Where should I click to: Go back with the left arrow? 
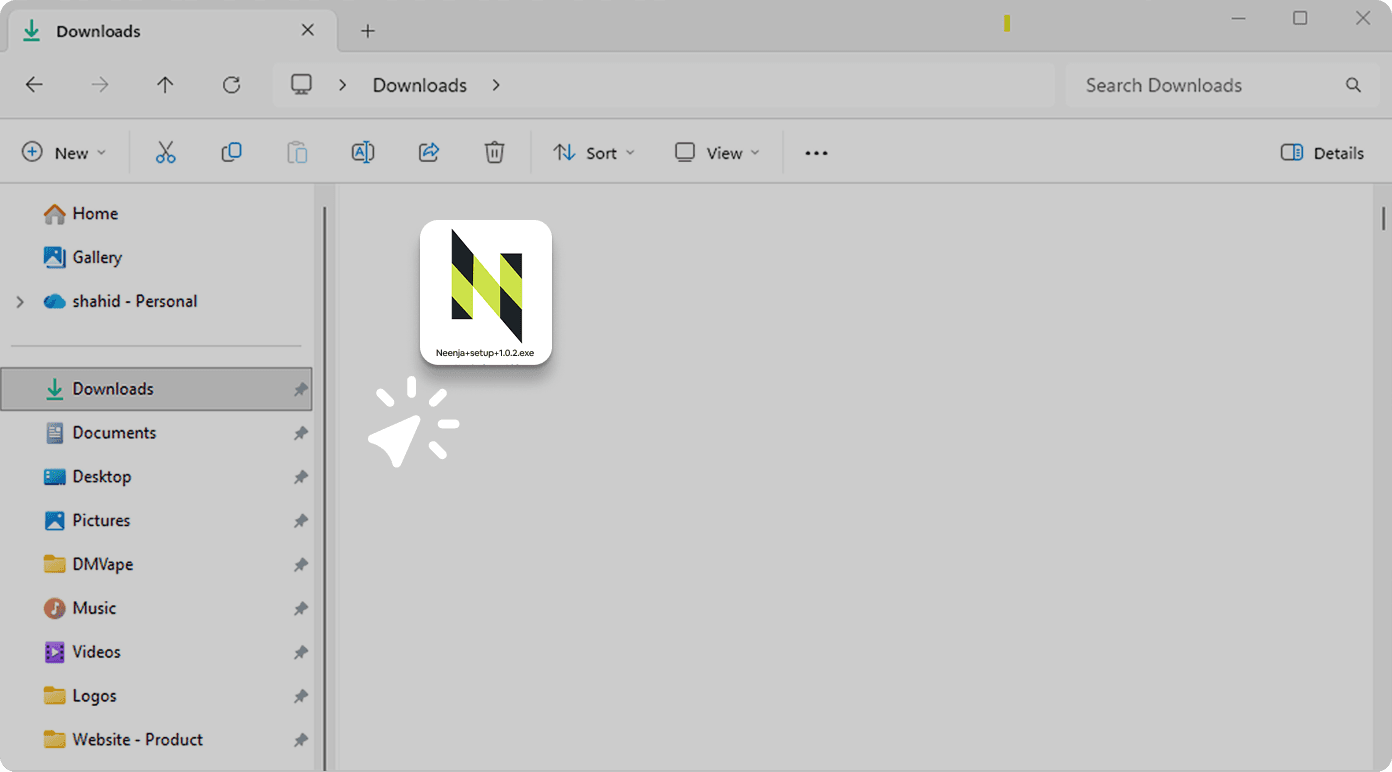(x=34, y=85)
